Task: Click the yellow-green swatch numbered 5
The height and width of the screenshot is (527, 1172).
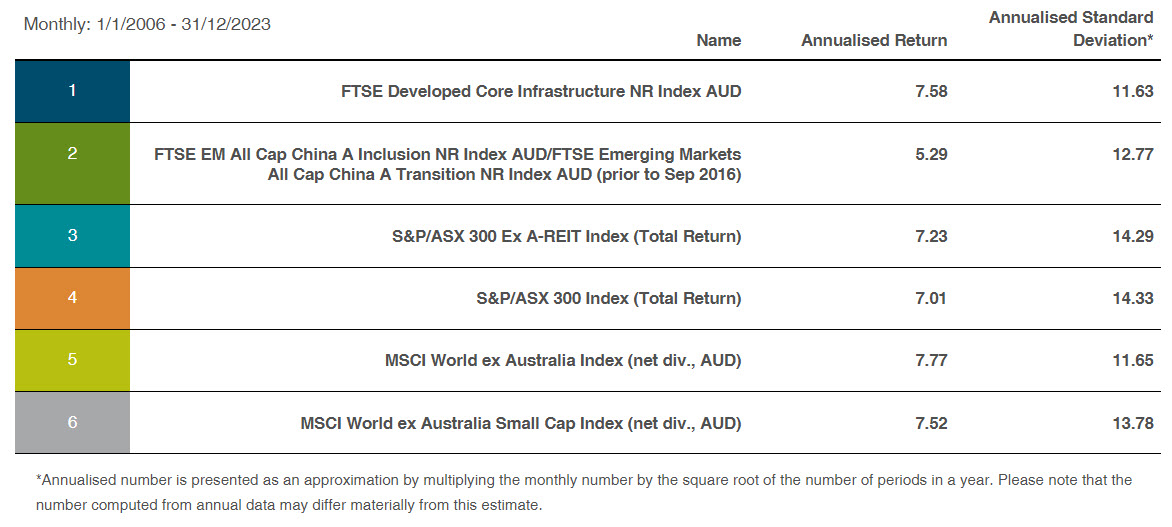Action: (x=72, y=360)
